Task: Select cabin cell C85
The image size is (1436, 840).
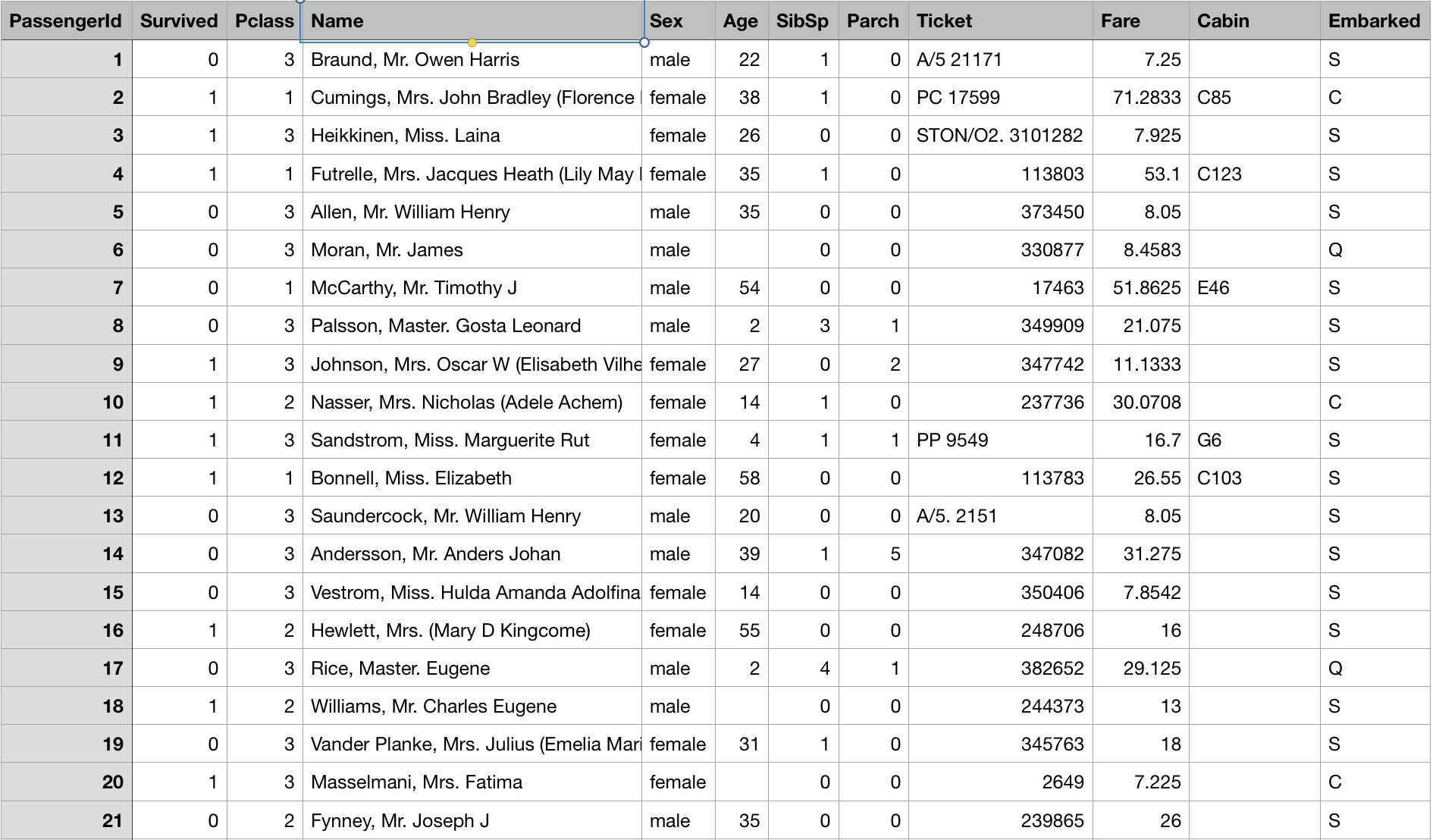Action: (x=1254, y=97)
